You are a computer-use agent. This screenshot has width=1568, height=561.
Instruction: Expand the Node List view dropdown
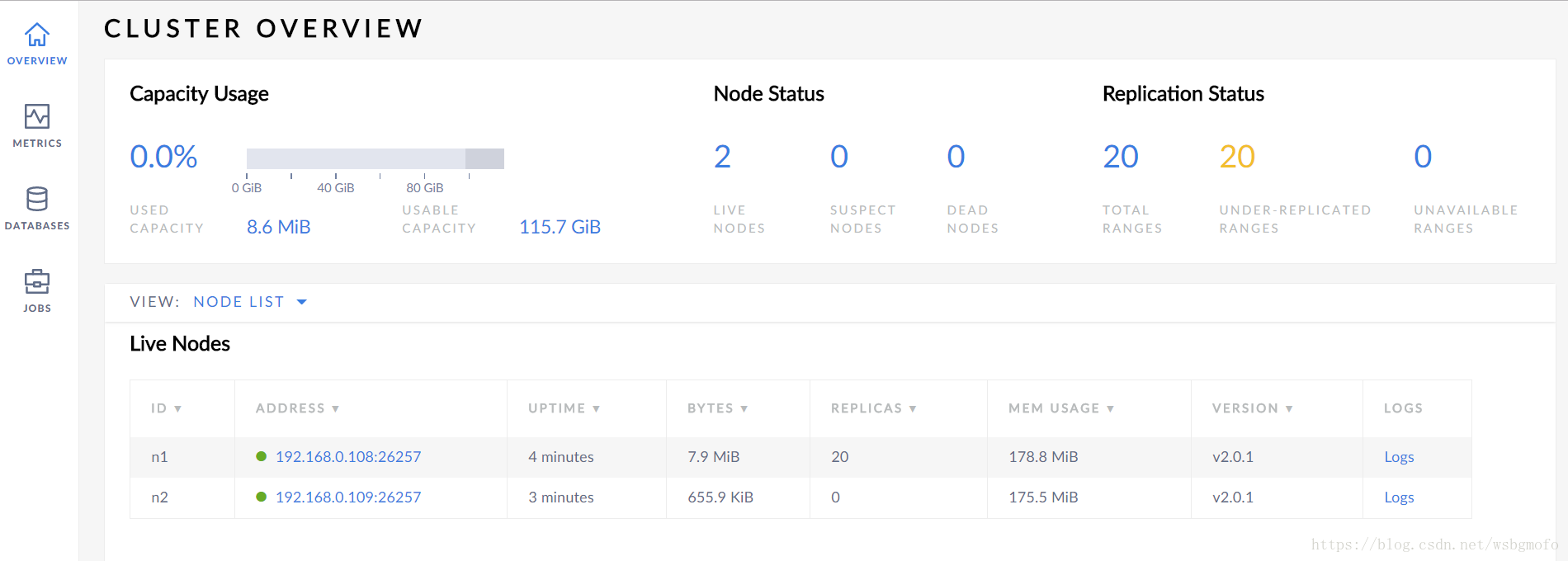(250, 302)
